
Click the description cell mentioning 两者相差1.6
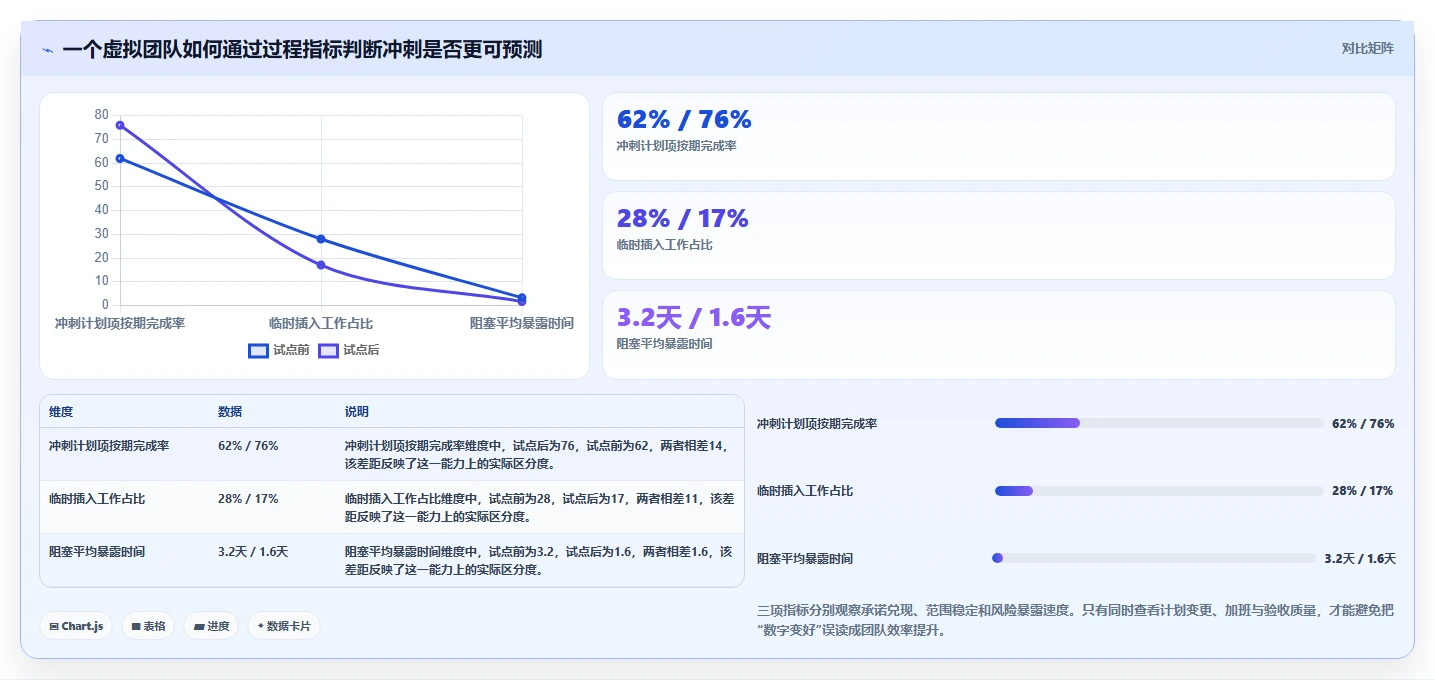[x=540, y=561]
